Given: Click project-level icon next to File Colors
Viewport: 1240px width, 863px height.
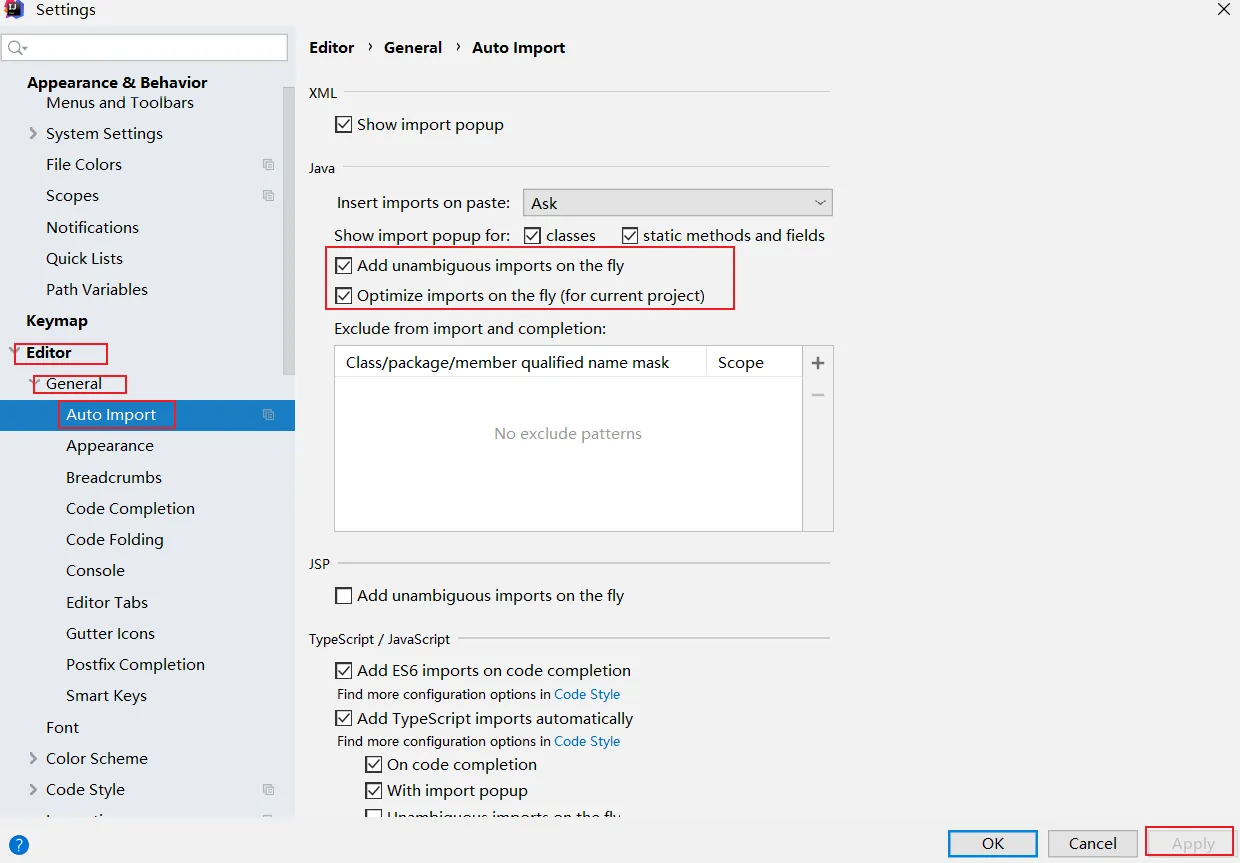Looking at the screenshot, I should [268, 165].
